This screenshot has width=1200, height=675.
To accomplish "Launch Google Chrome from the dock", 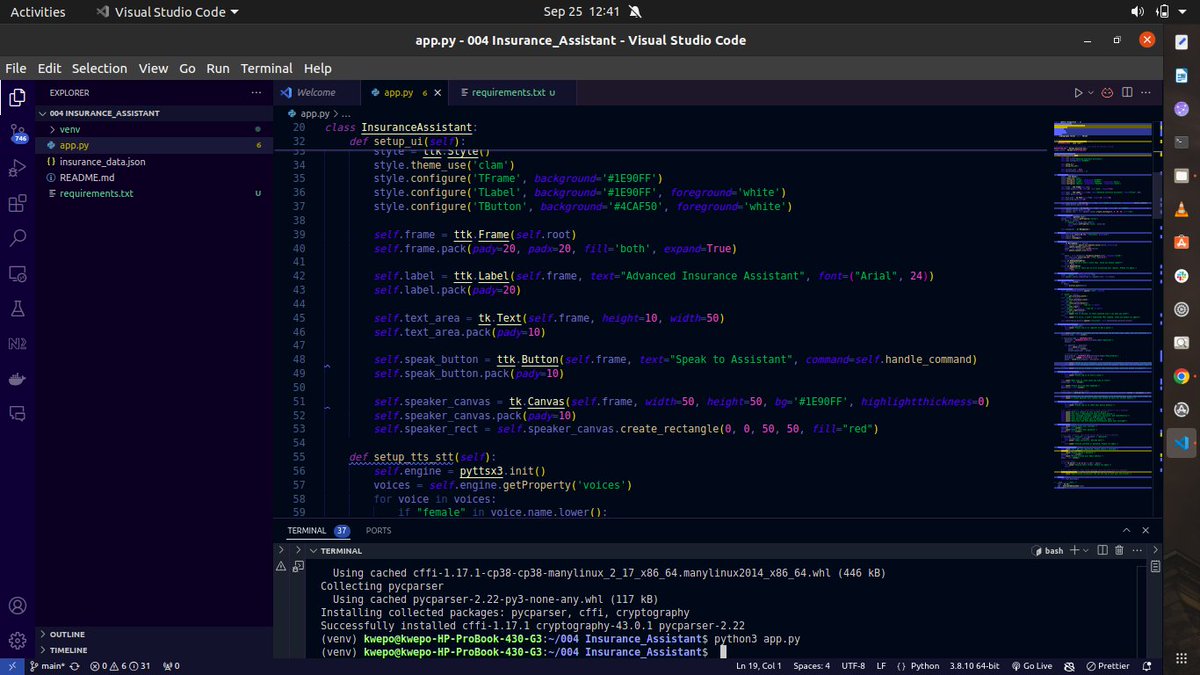I will 1181,376.
